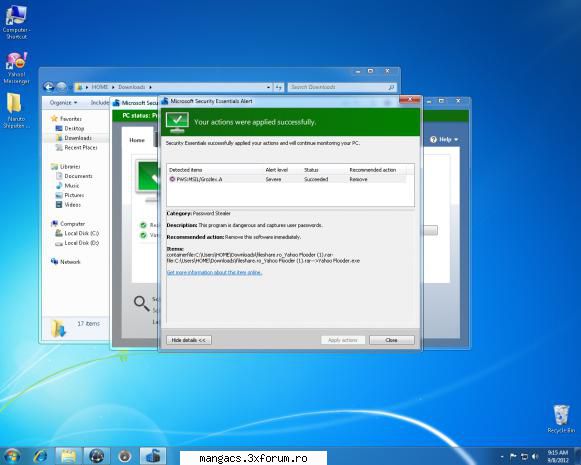Click the Security Essentials Alert title bar icon
The width and height of the screenshot is (581, 465).
pyautogui.click(x=165, y=101)
